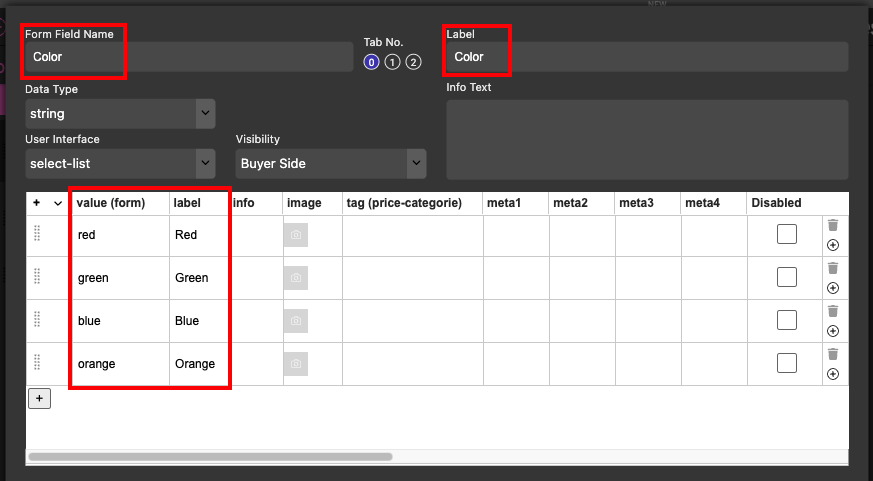Screen dimensions: 873x481
Task: Select Tab No. 1
Action: tap(393, 62)
